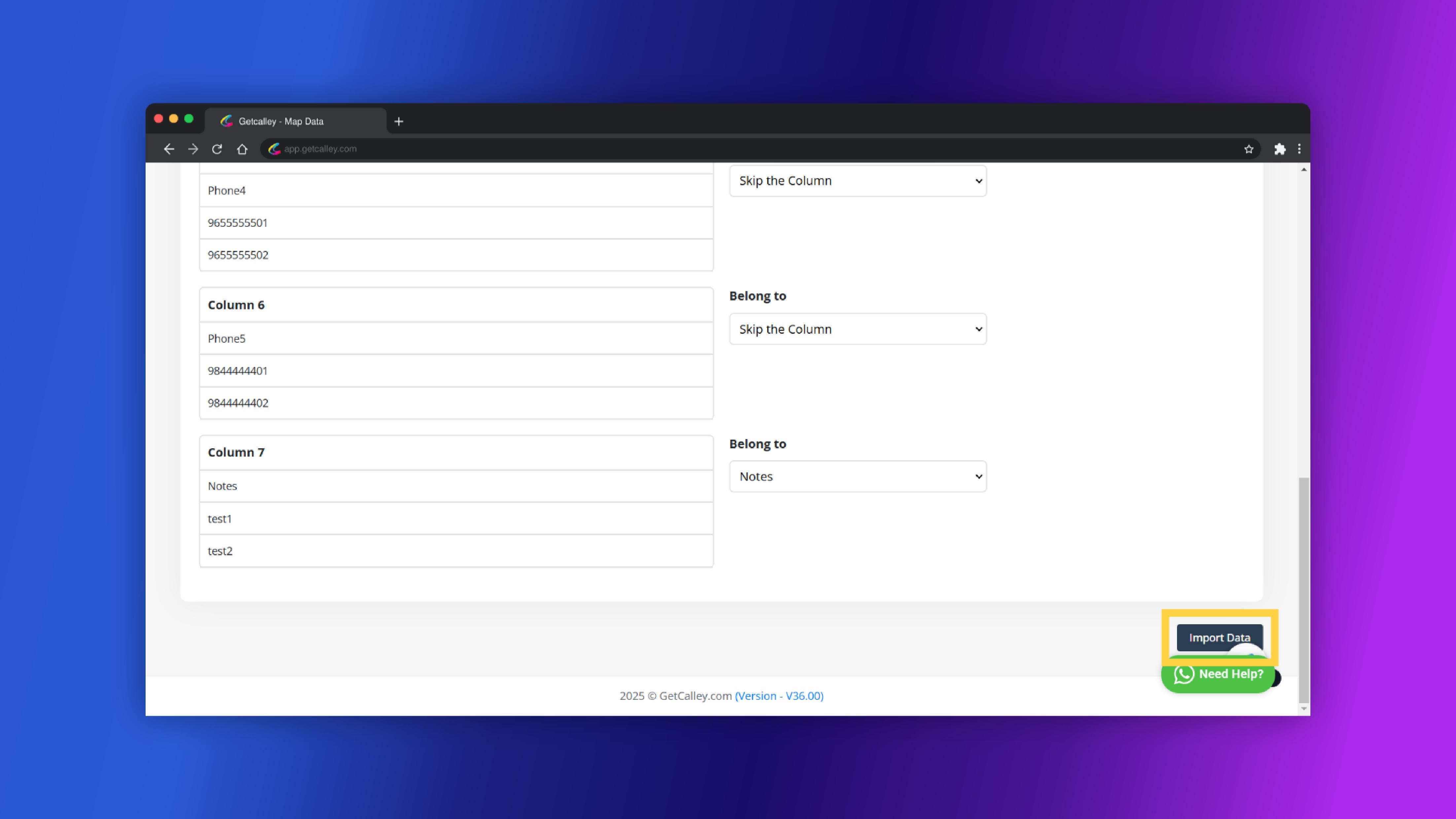Click the scrollbar down arrow

(1303, 709)
